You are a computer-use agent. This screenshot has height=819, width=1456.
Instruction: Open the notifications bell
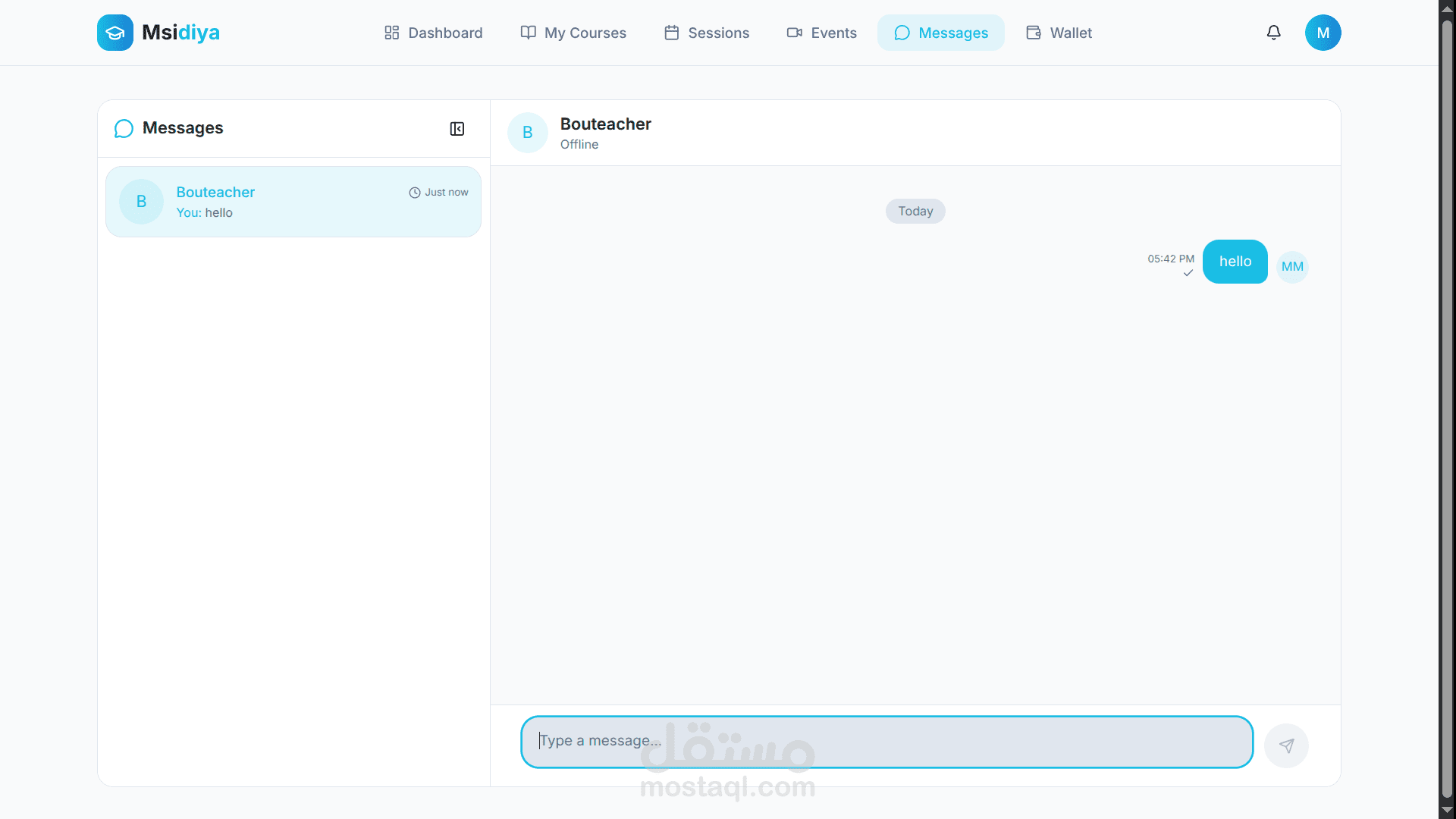(x=1274, y=33)
